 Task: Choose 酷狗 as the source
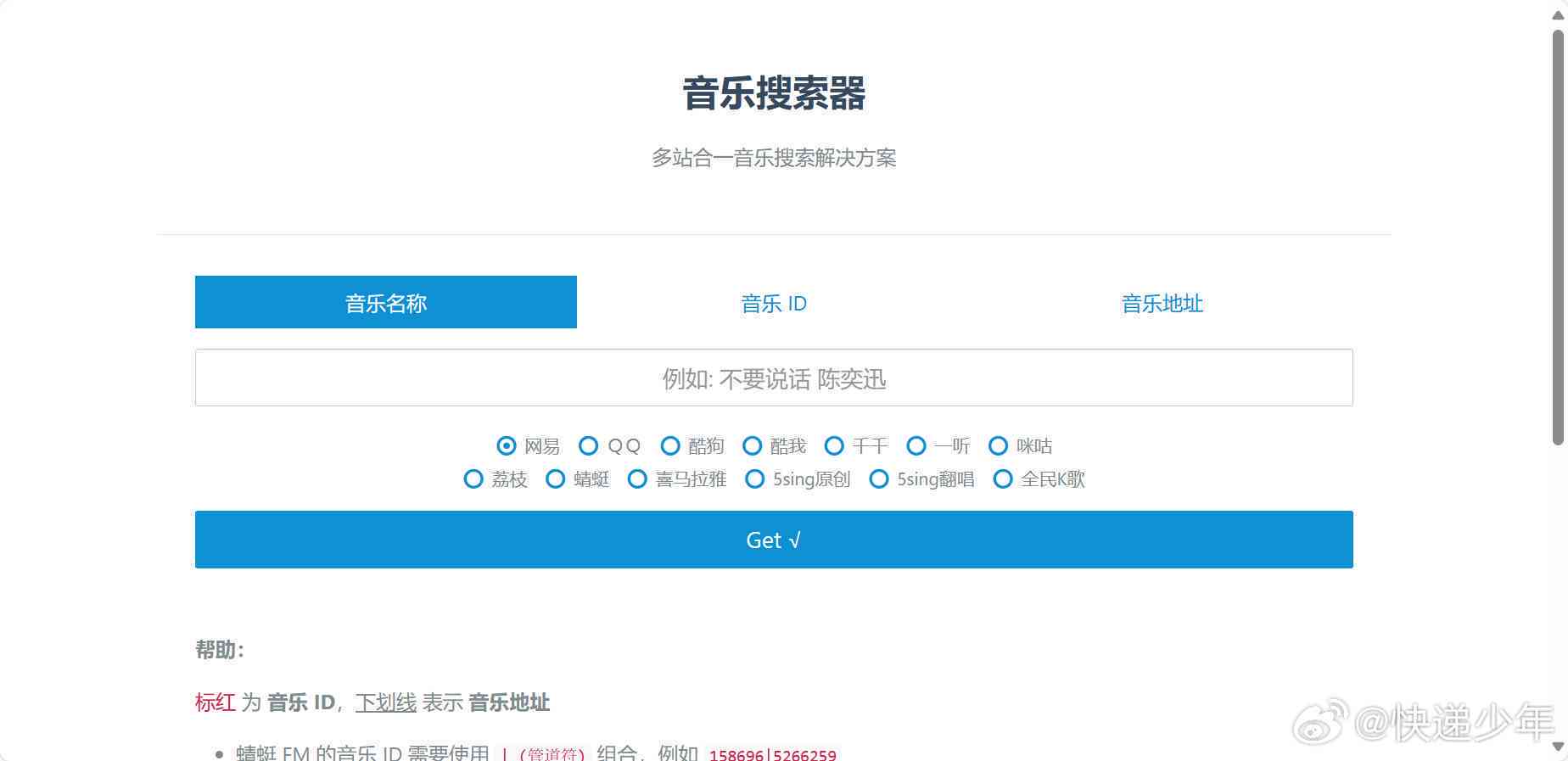670,445
